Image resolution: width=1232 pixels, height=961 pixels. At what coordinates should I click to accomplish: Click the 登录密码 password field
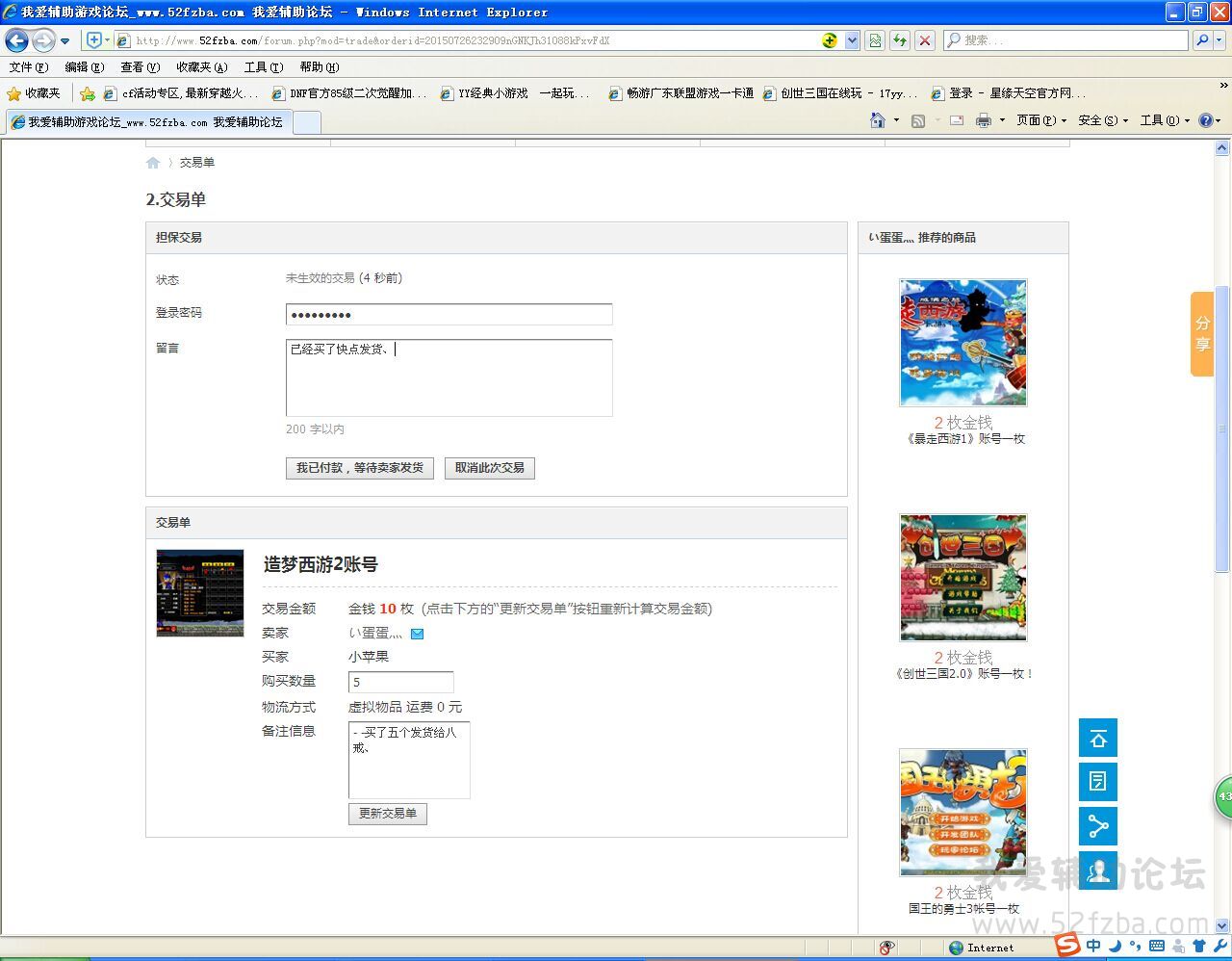(x=449, y=315)
